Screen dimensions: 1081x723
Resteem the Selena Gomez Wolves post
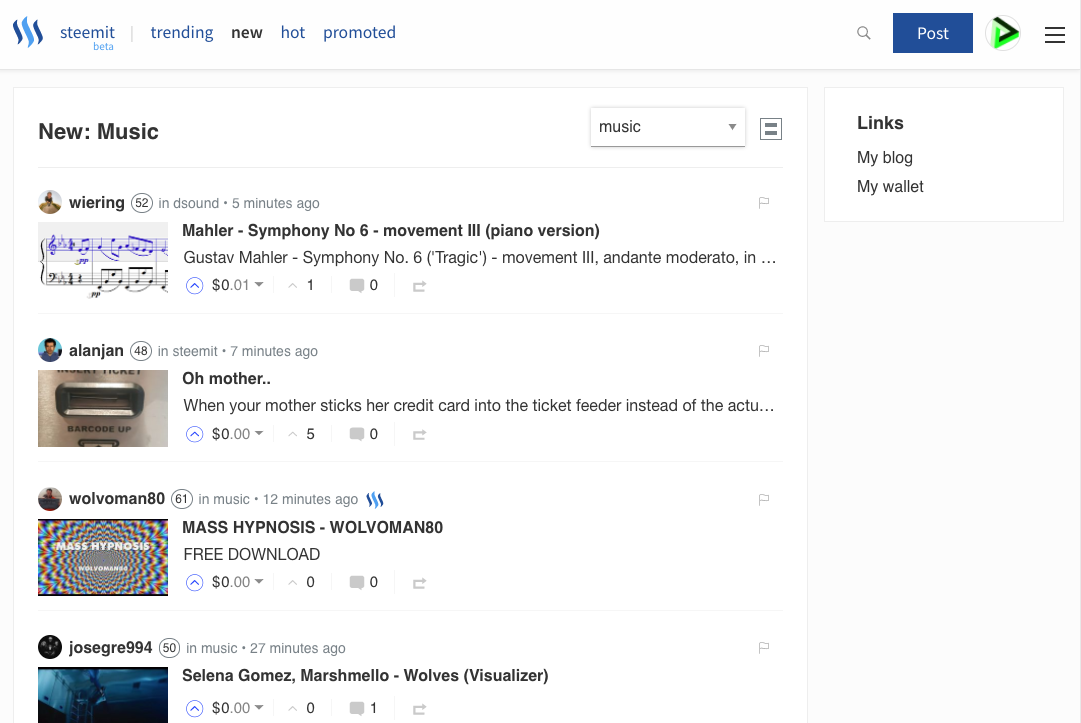point(419,709)
